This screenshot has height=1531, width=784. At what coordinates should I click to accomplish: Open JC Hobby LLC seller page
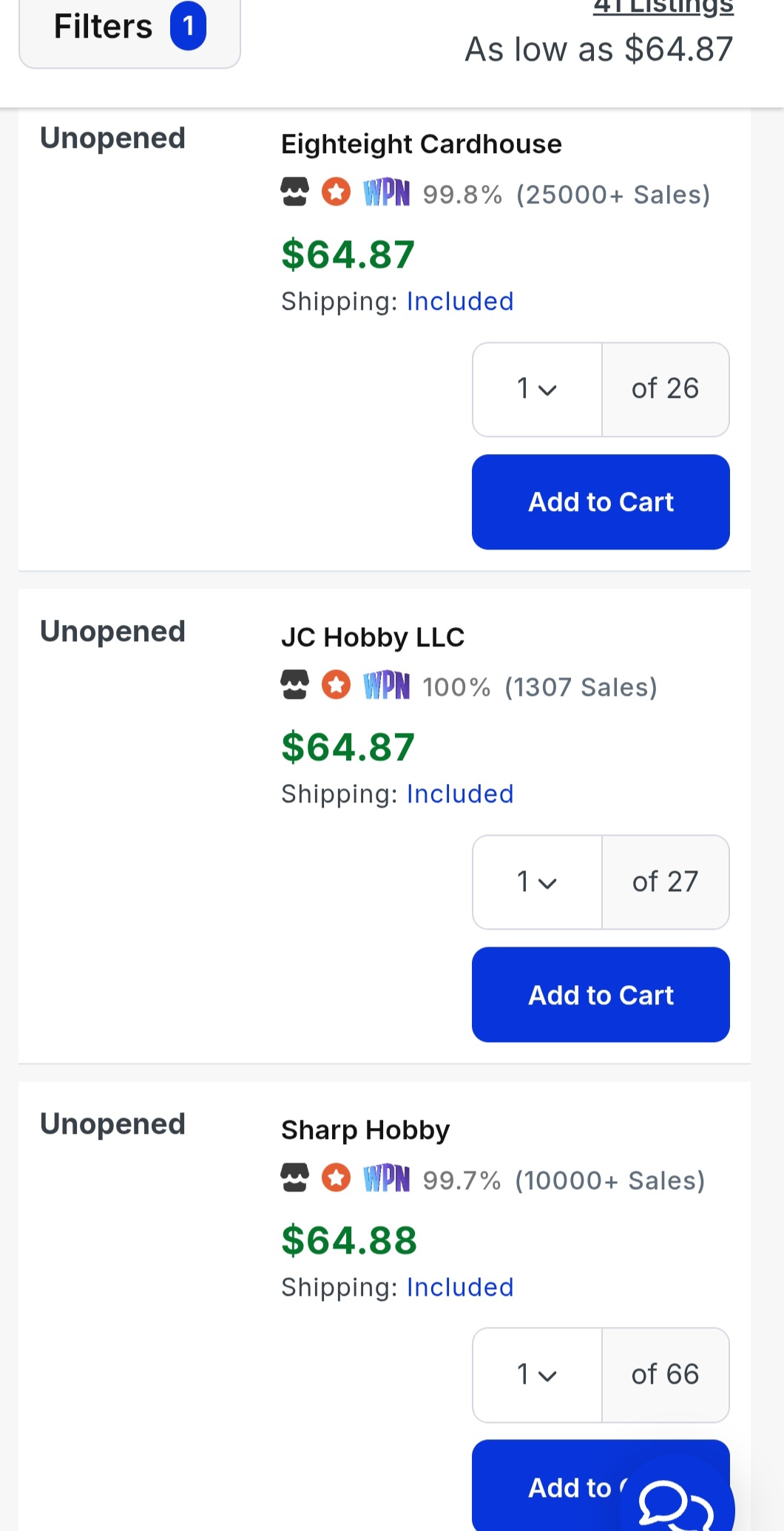point(372,638)
